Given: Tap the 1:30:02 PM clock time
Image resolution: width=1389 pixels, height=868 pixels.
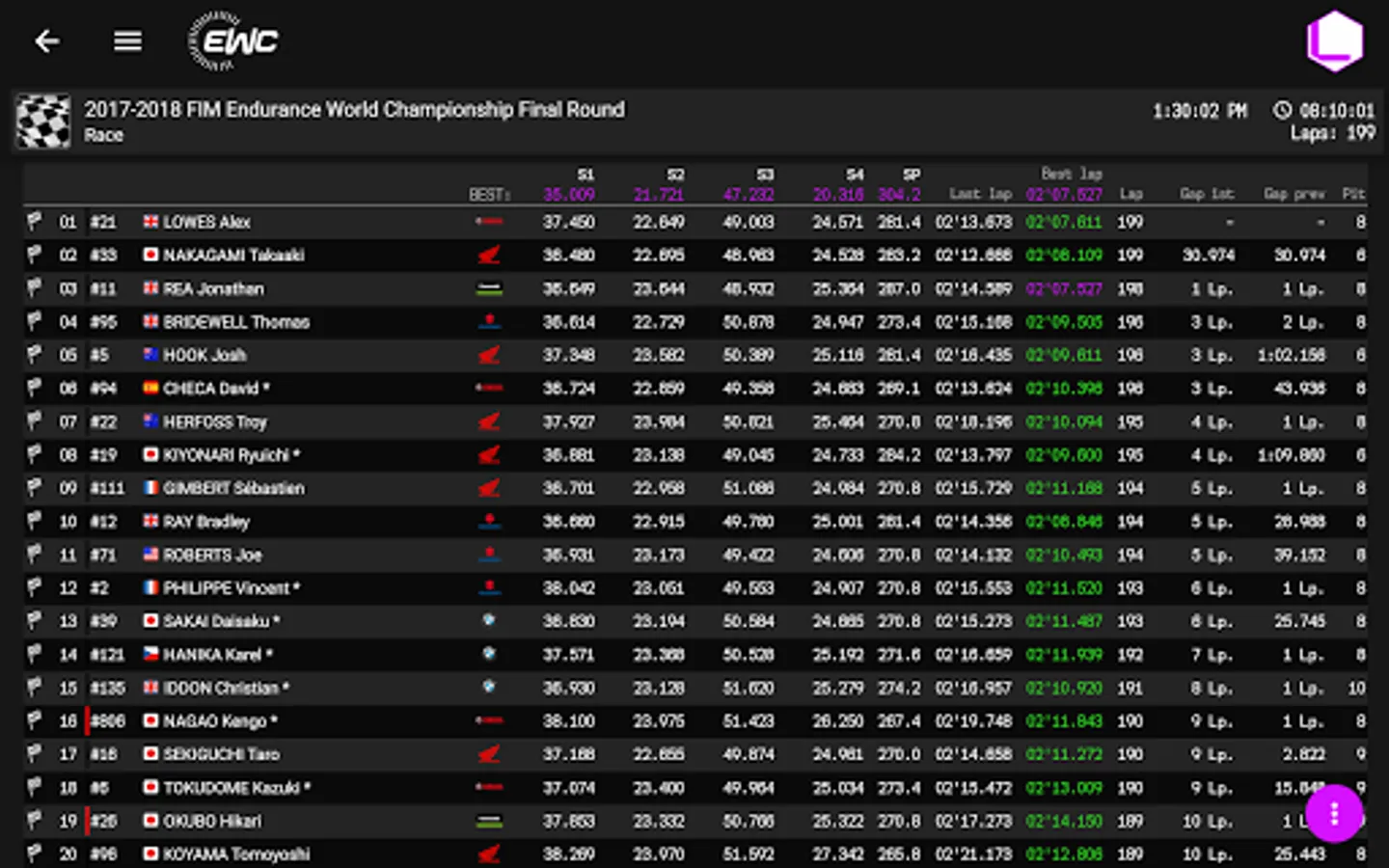Looking at the screenshot, I should pyautogui.click(x=1199, y=111).
